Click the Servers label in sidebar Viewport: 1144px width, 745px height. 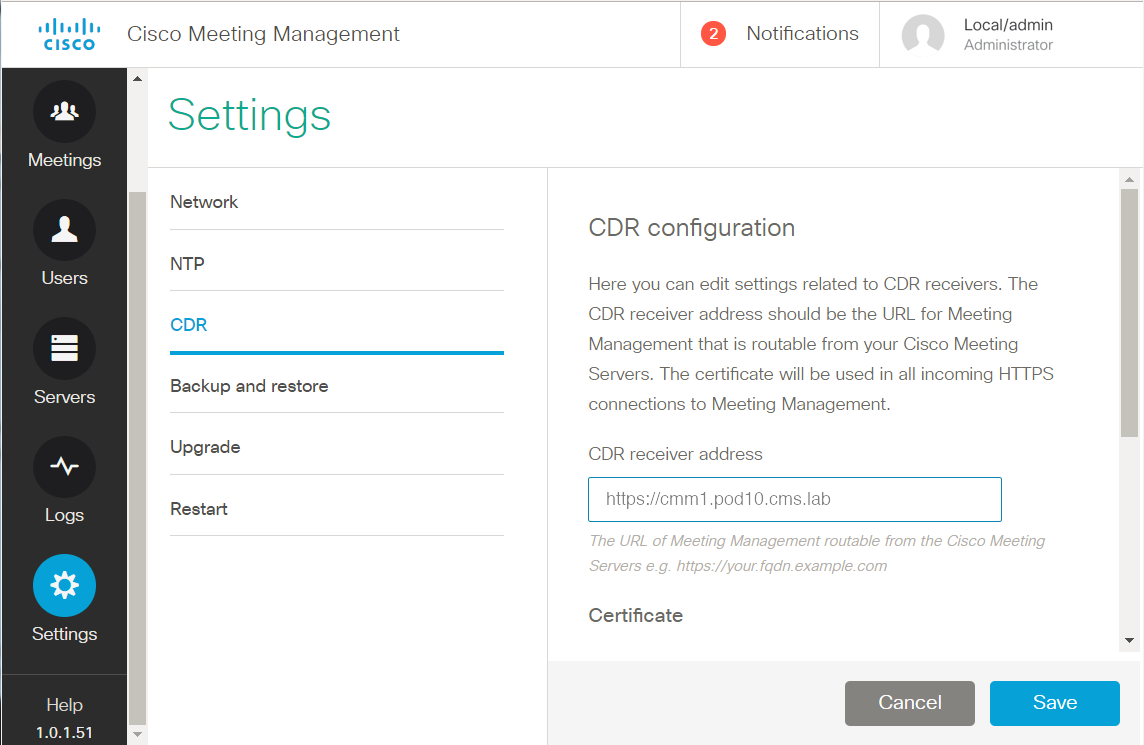point(64,397)
